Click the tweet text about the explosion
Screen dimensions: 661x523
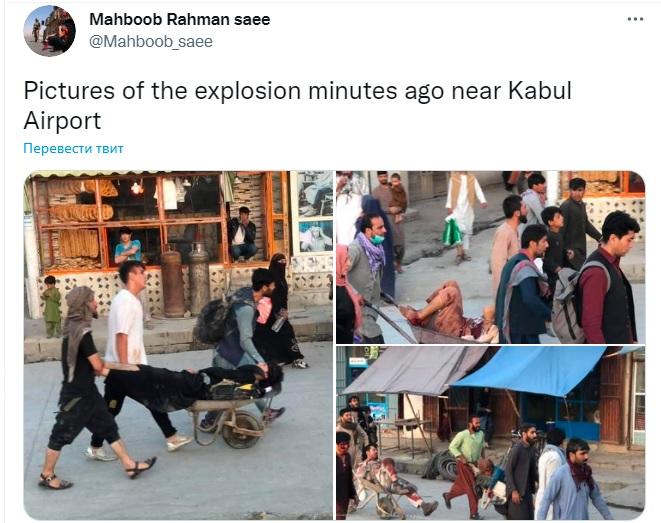(x=297, y=105)
